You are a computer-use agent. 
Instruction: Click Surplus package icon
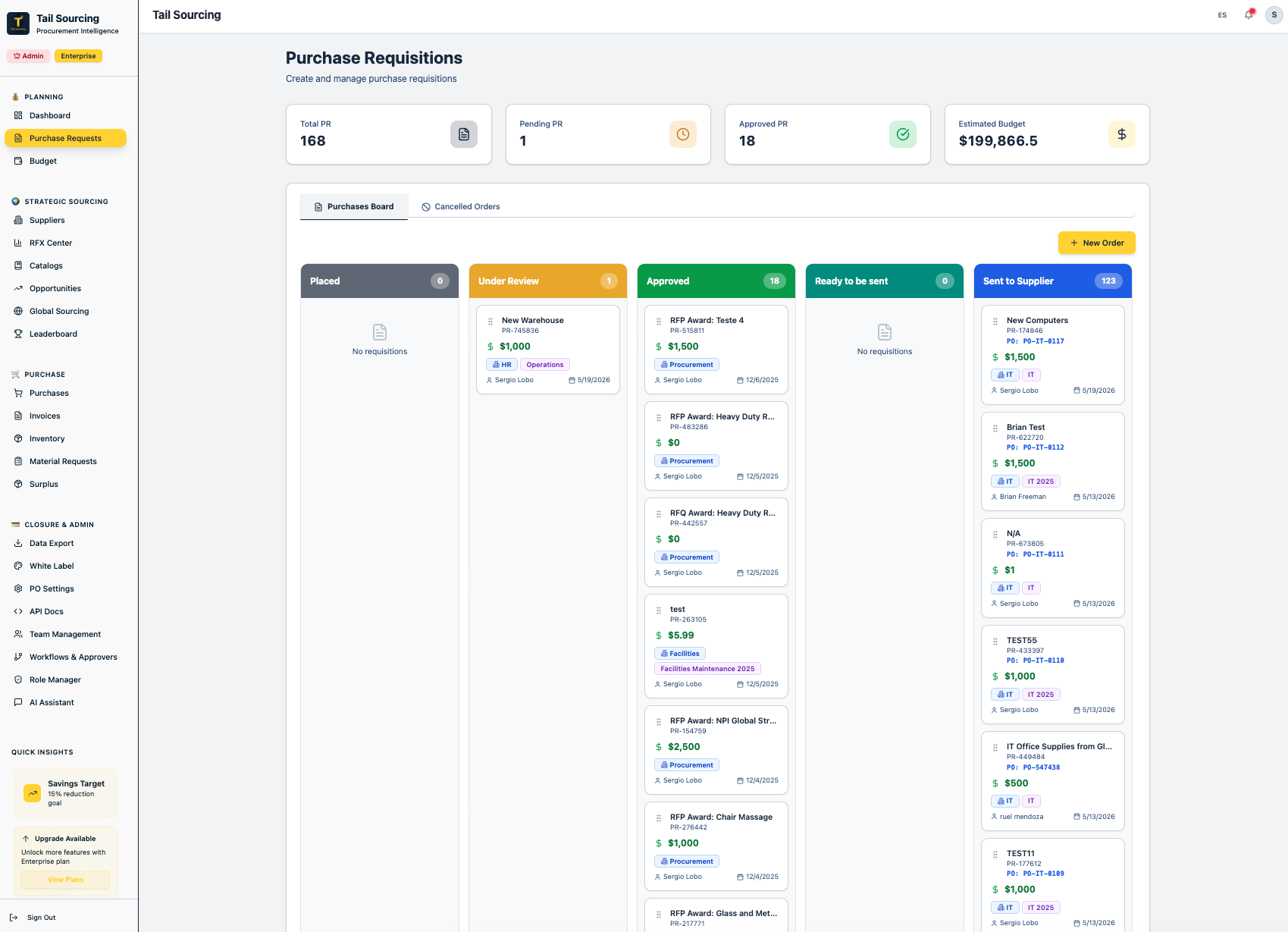(x=18, y=484)
